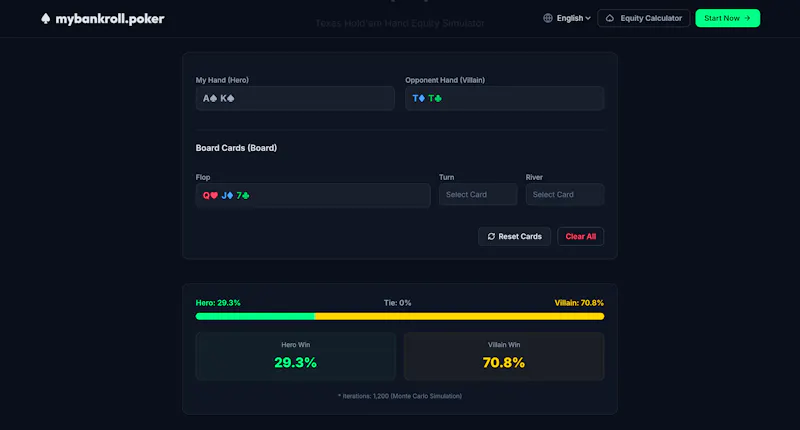The width and height of the screenshot is (800, 430).
Task: Select the My Hand (Hero) input field
Action: pyautogui.click(x=295, y=98)
